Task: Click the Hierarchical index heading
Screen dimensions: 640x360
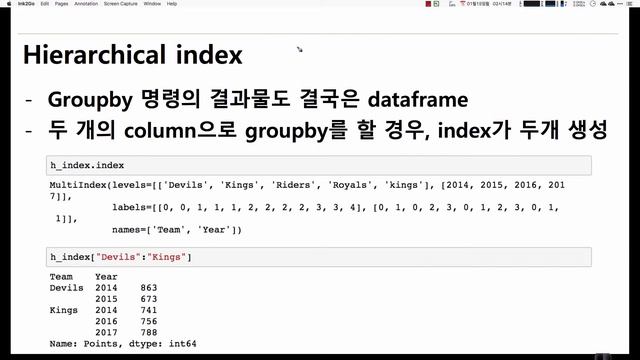Action: [x=133, y=55]
